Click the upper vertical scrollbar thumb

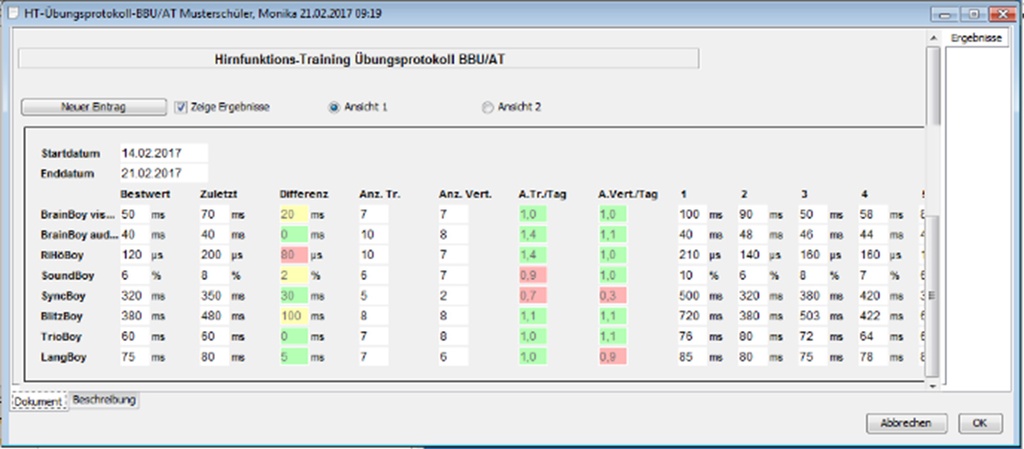[933, 85]
